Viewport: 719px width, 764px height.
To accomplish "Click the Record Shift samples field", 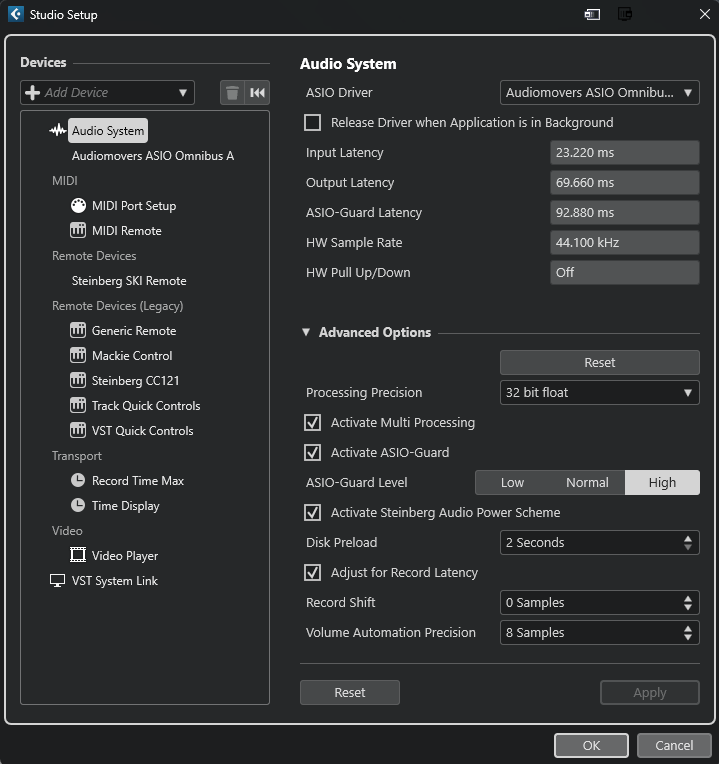I will 589,603.
